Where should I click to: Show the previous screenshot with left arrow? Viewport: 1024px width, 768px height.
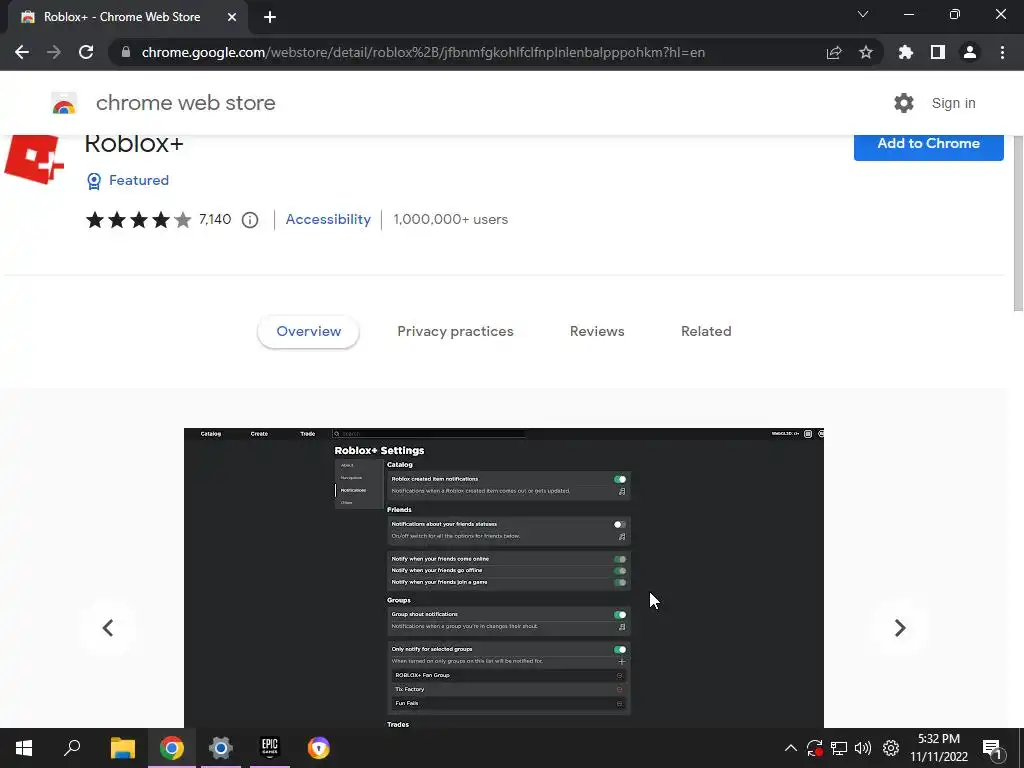(108, 628)
